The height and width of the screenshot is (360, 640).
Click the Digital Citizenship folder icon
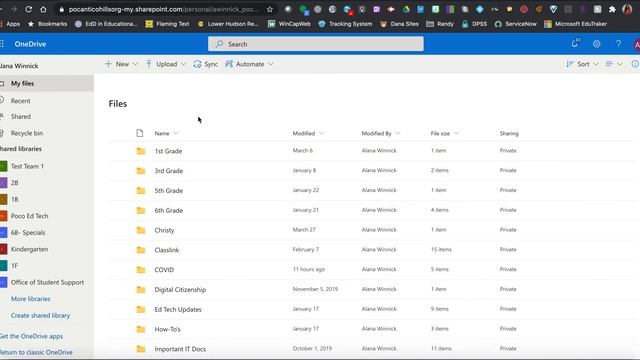tap(141, 289)
